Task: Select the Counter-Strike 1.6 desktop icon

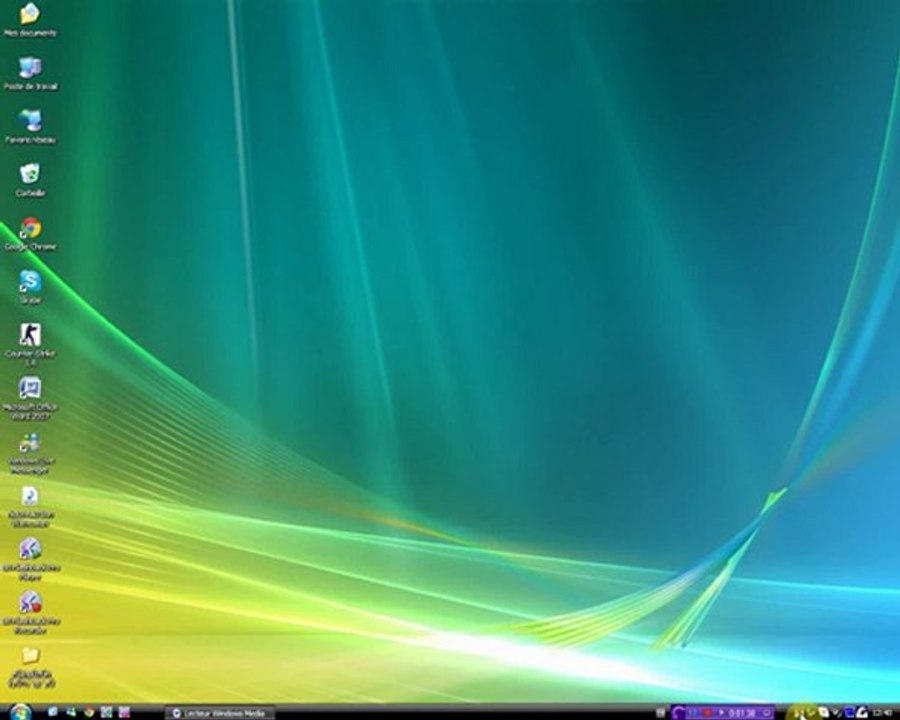Action: pos(30,343)
